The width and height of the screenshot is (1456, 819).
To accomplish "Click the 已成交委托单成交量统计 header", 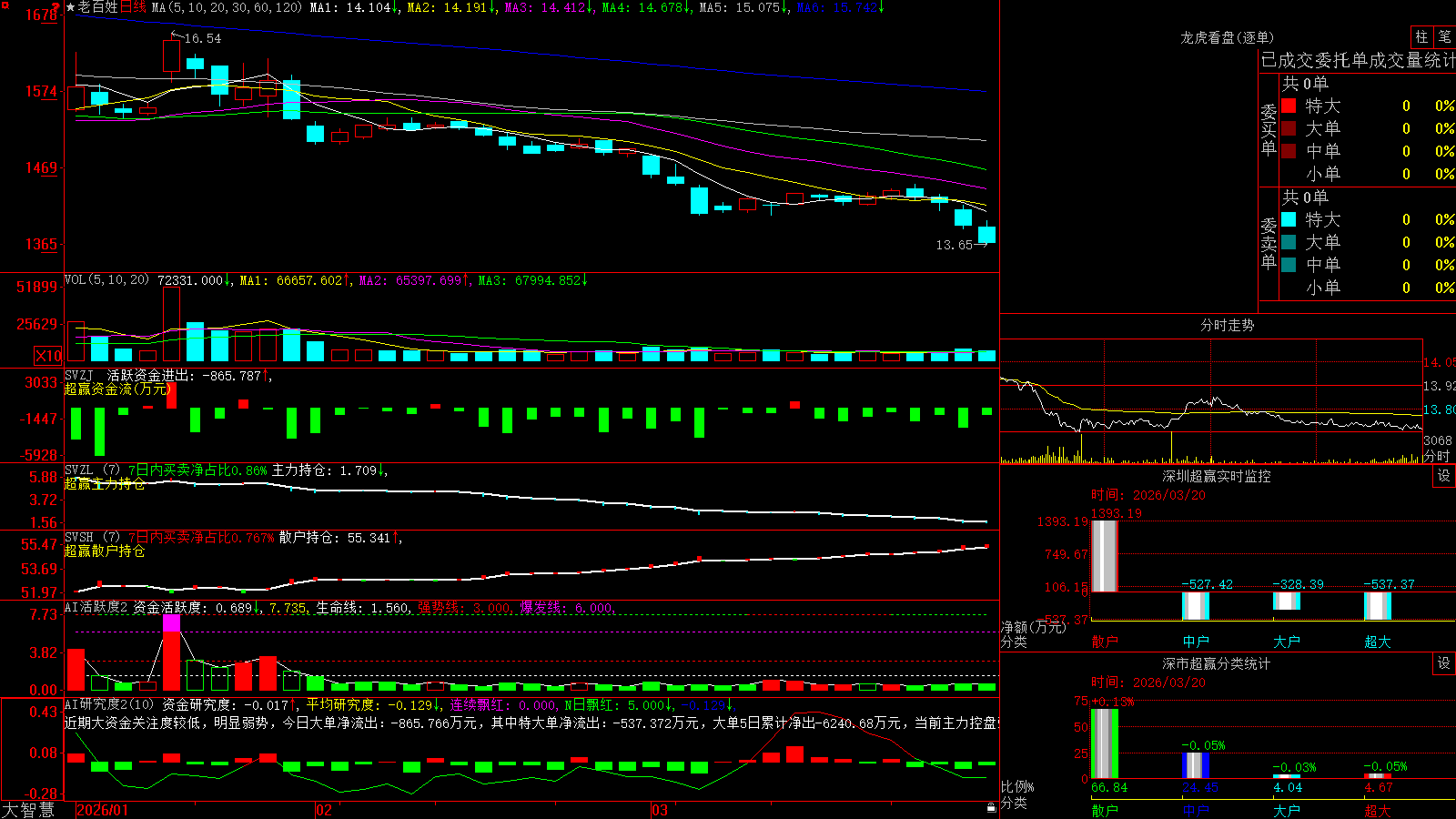I will pos(1358,60).
